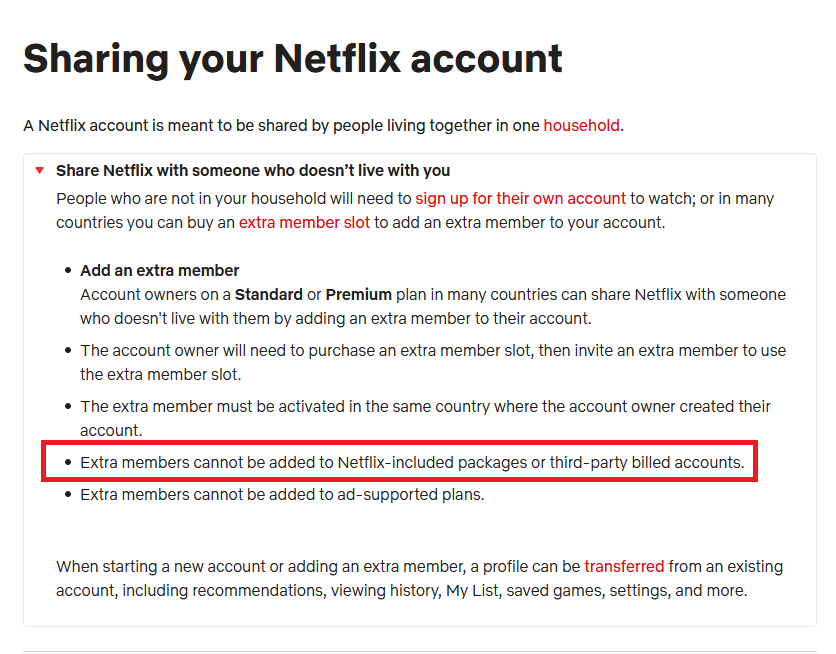Click the sentence about ad-supported plans
Screen dimensions: 836x654
[282, 494]
